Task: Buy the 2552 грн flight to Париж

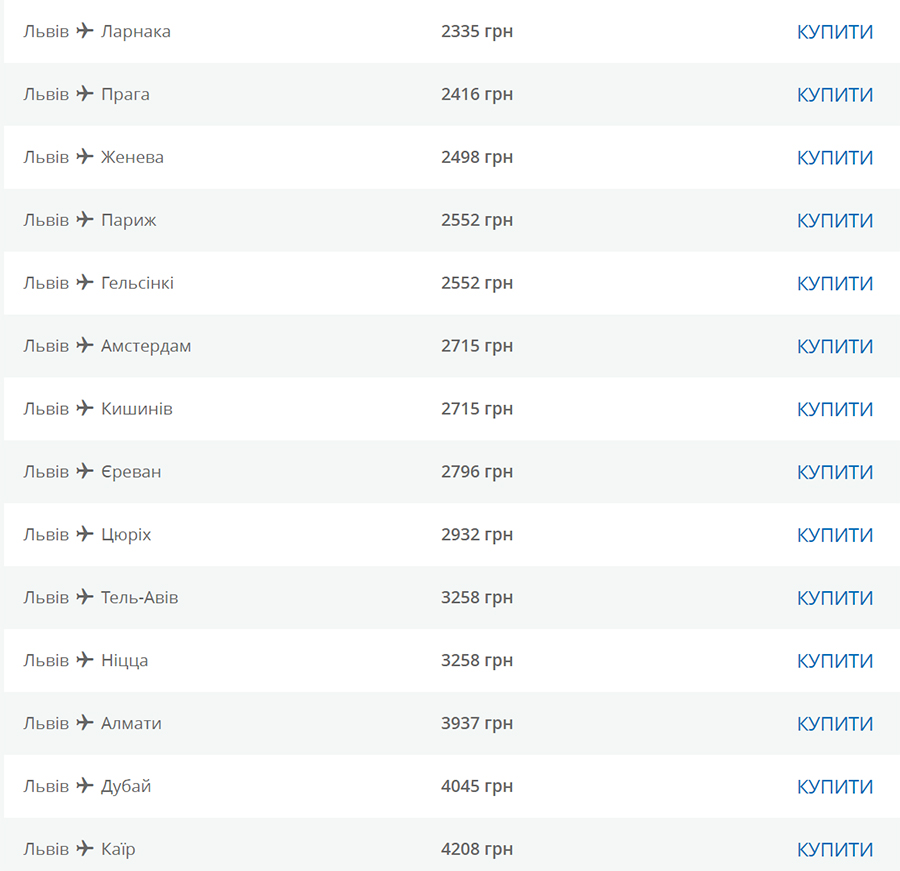Action: (835, 221)
